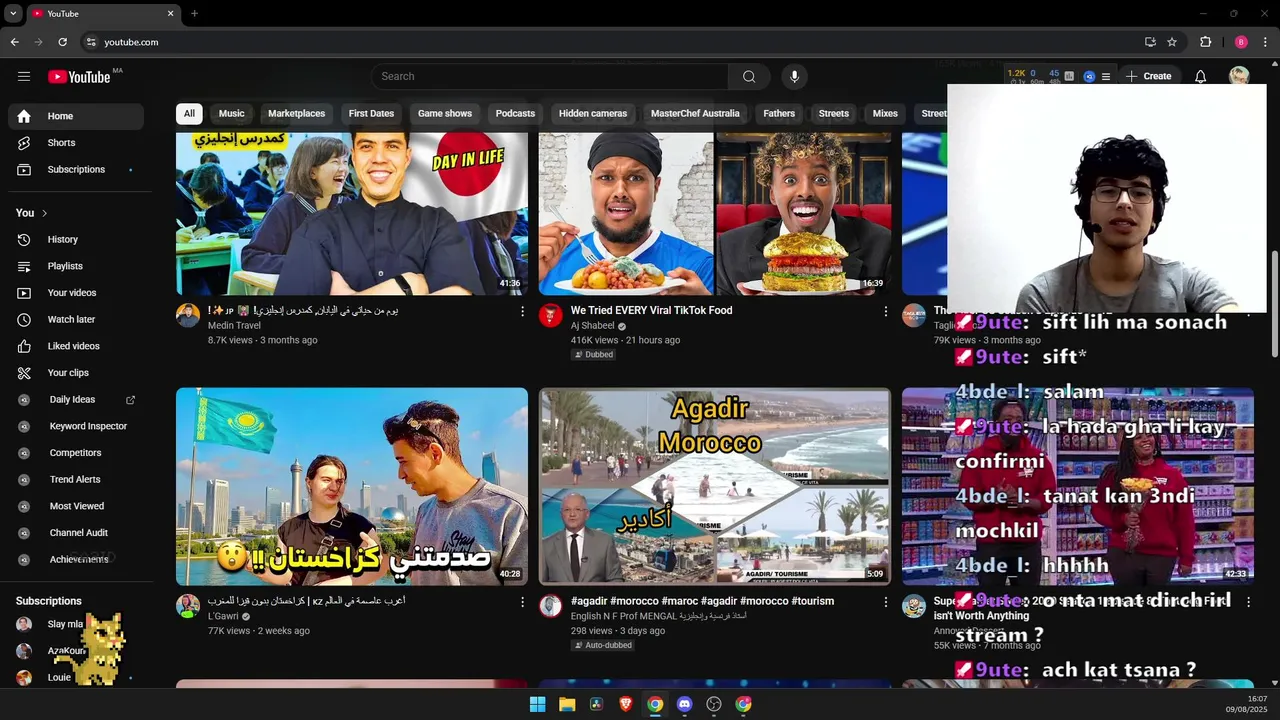Viewport: 1280px width, 720px height.
Task: Select the Game shows chip
Action: click(445, 113)
